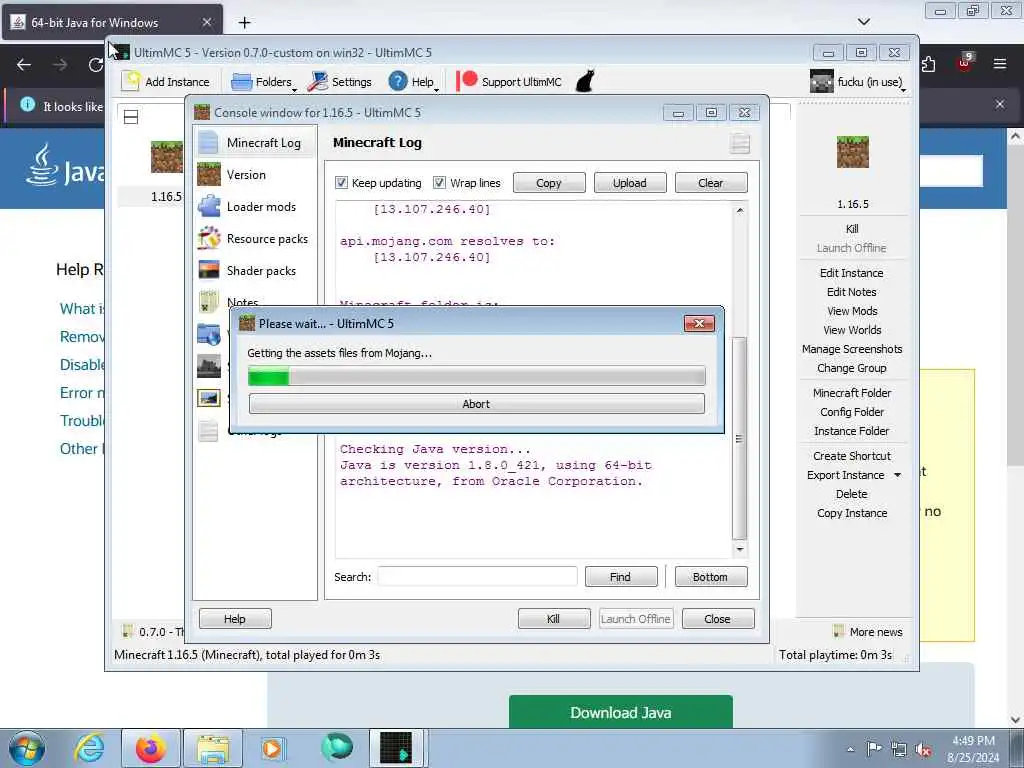1024x768 pixels.
Task: Click the Screenshots picture icon in the sidebar
Action: click(209, 398)
